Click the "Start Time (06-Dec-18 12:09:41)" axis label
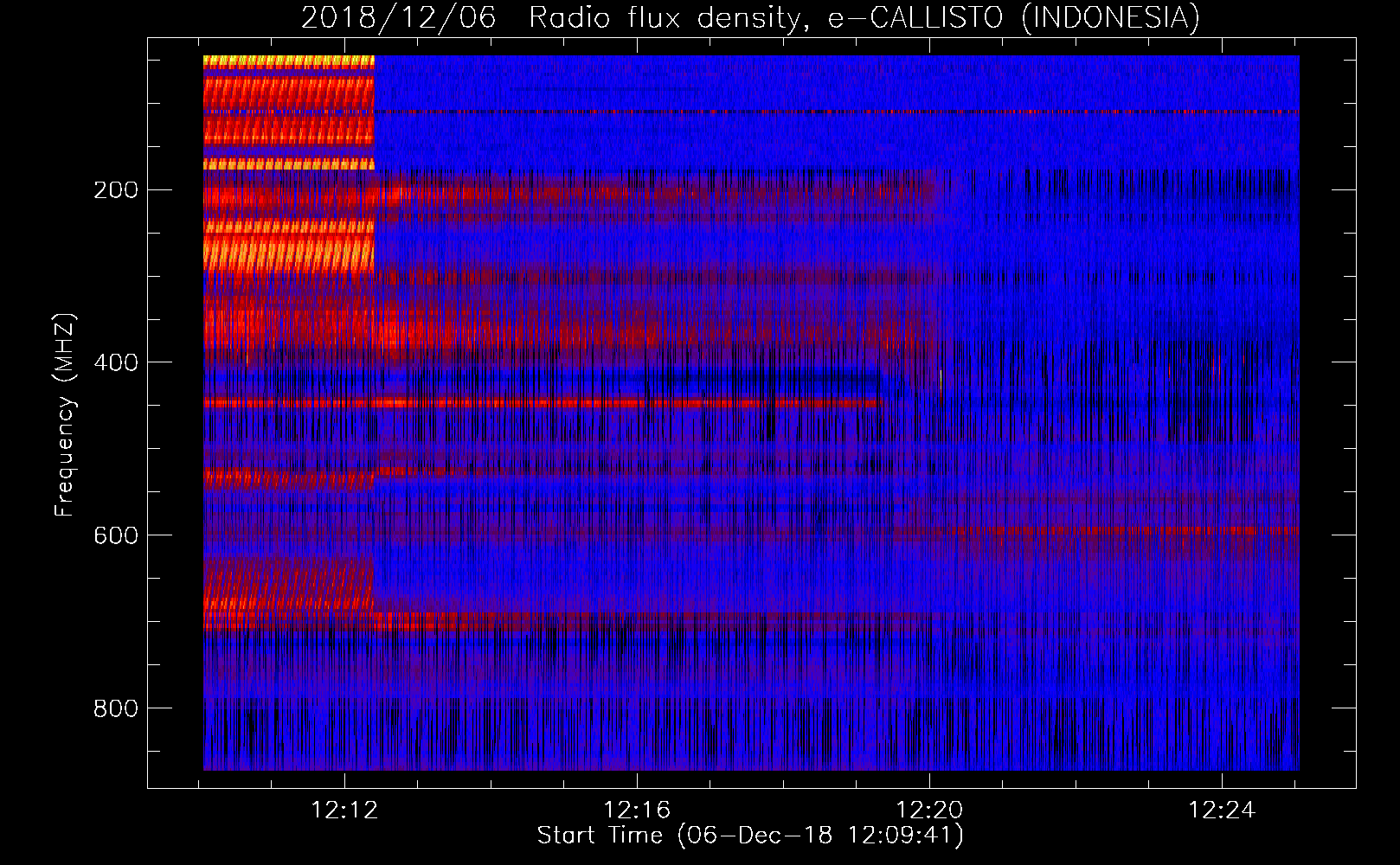The height and width of the screenshot is (865, 1400). [x=750, y=836]
